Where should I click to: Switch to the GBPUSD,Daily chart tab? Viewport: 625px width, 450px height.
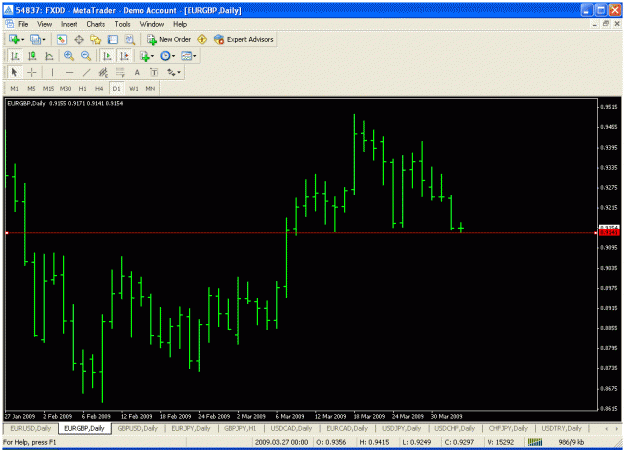pos(138,428)
